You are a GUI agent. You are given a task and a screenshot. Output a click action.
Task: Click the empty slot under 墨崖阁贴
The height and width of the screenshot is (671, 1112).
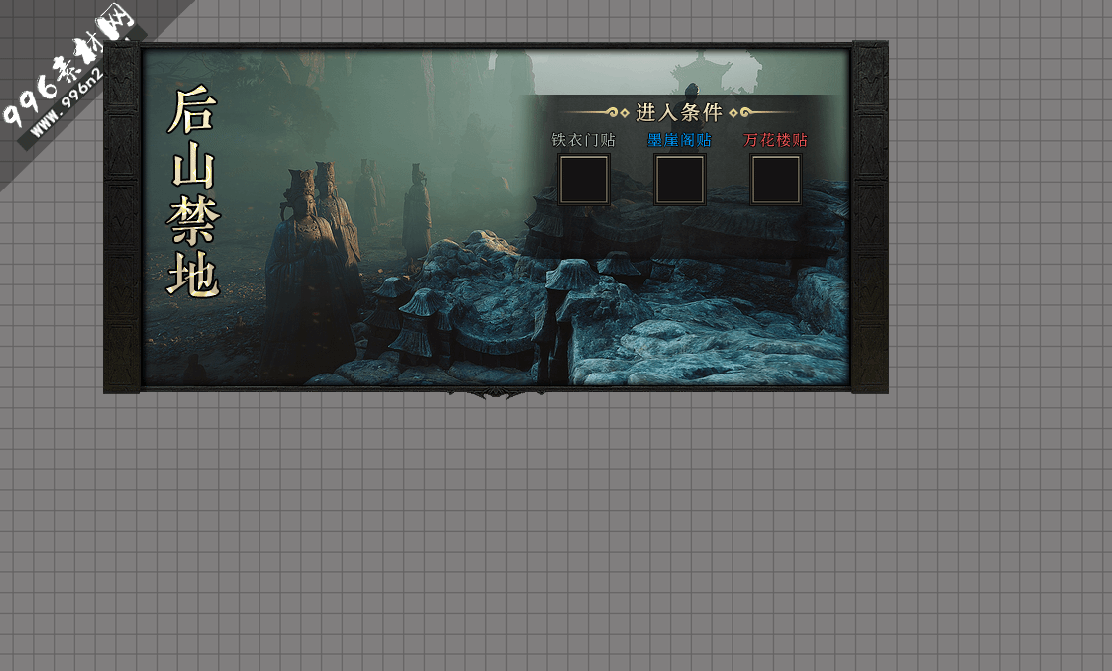pyautogui.click(x=679, y=179)
